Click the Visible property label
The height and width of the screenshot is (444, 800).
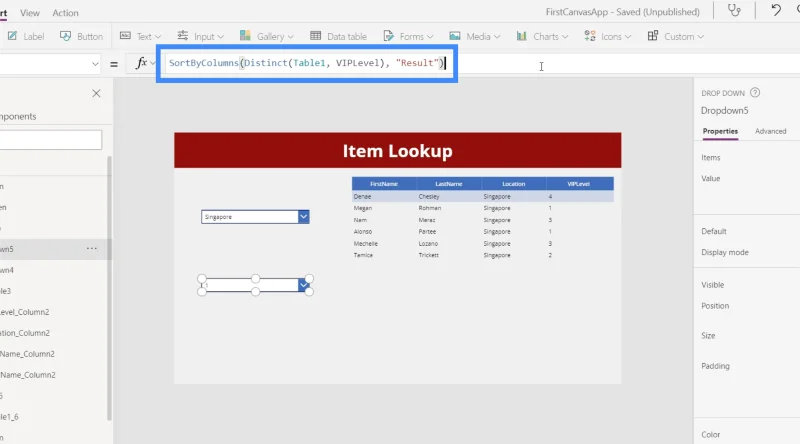[712, 285]
